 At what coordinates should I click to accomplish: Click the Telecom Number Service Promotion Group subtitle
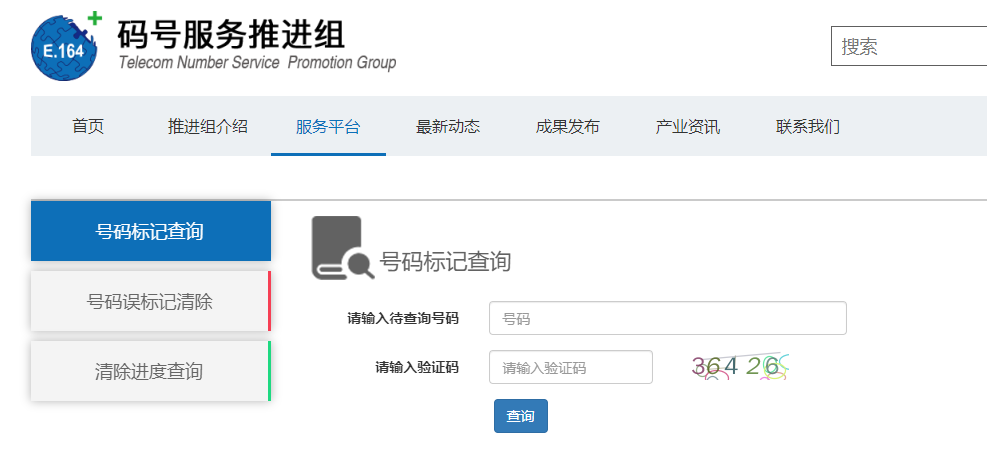tap(257, 63)
